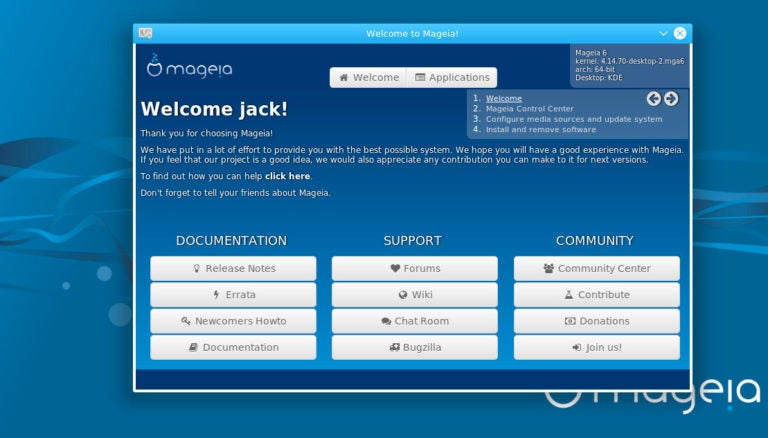This screenshot has height=438, width=768.
Task: Open the Wiki
Action: click(x=414, y=295)
